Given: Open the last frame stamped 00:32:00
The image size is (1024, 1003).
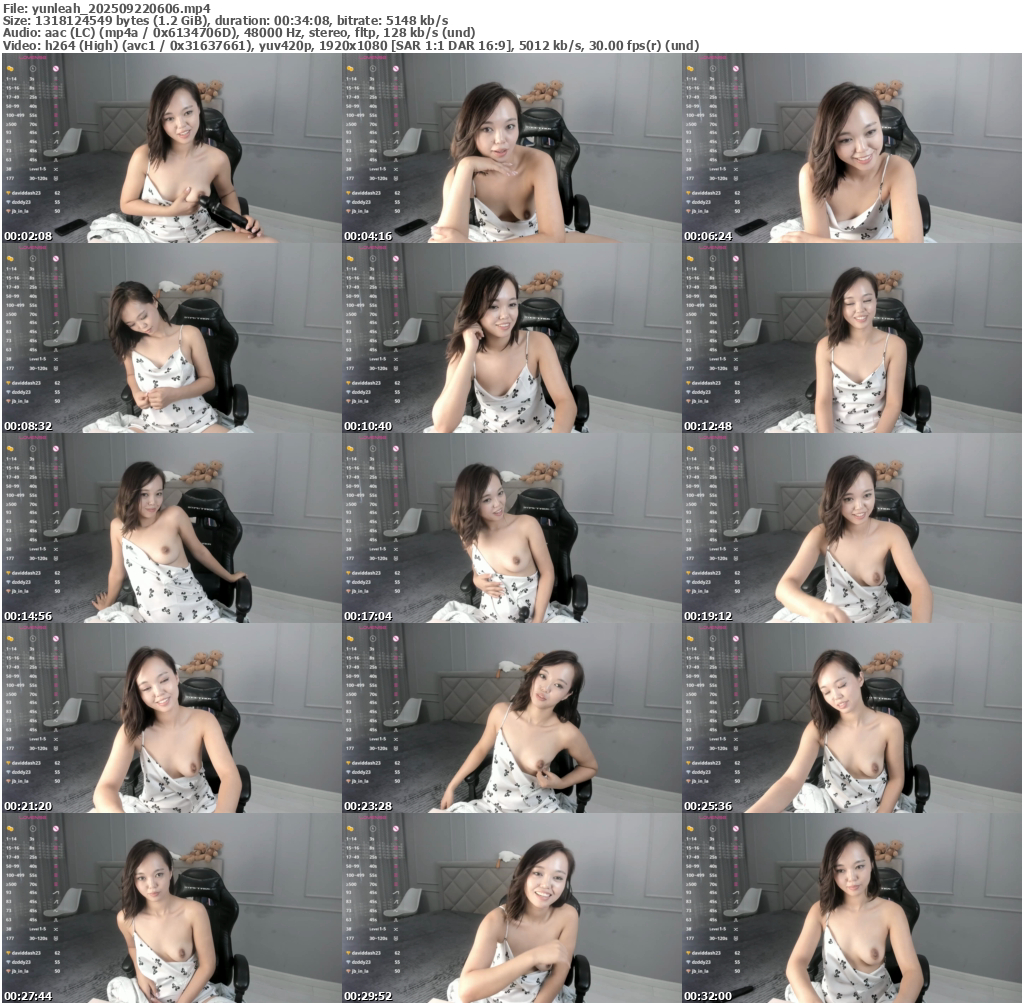Looking at the screenshot, I should (852, 908).
